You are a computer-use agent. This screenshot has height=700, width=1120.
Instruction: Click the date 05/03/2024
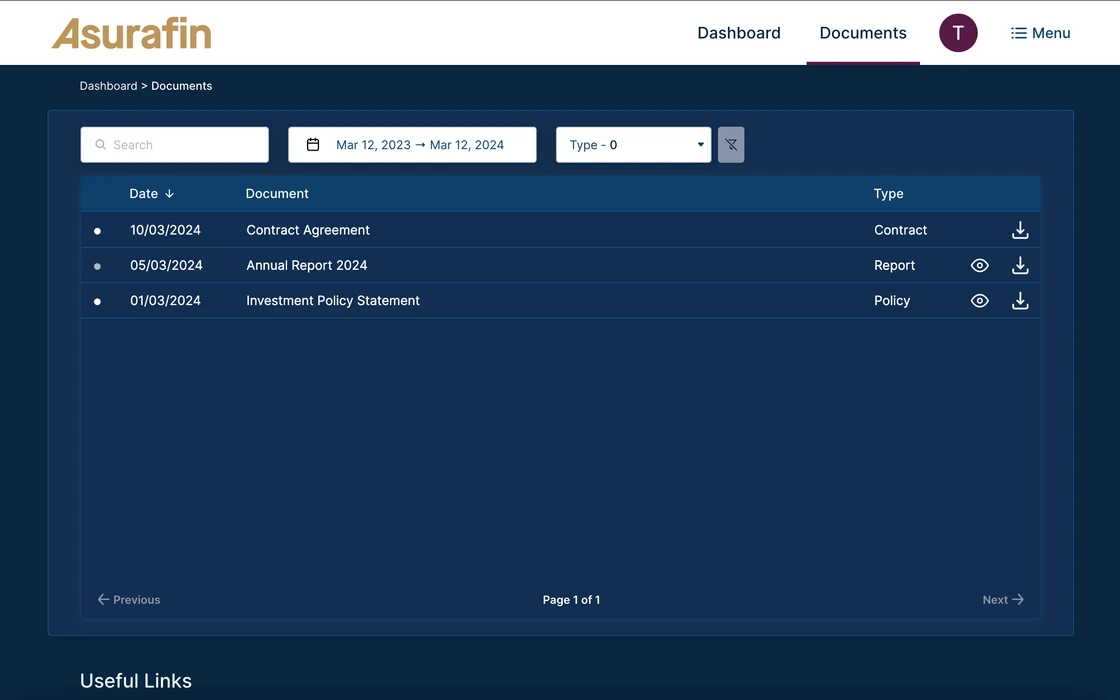point(166,266)
